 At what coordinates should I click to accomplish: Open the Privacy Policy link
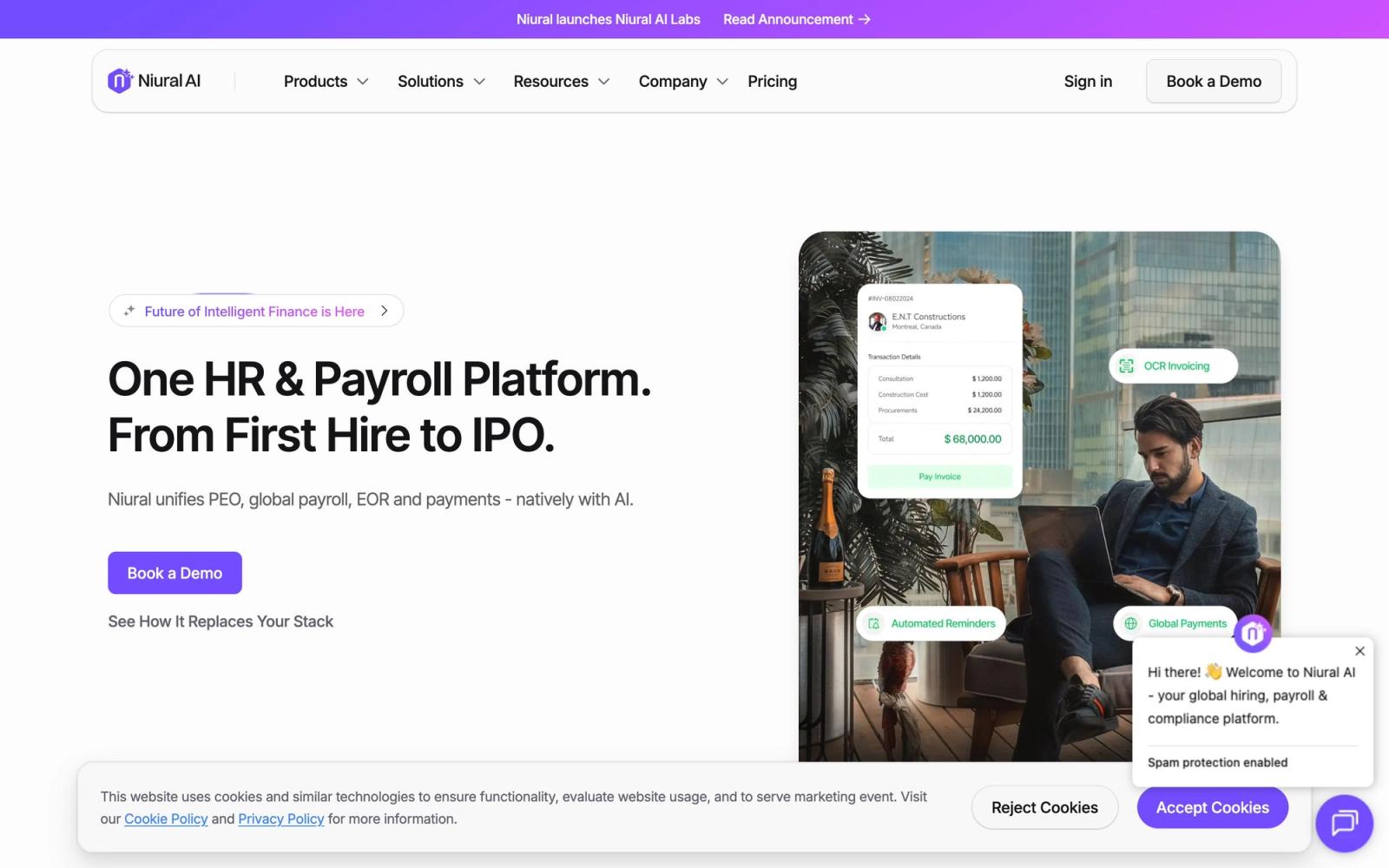click(x=281, y=819)
